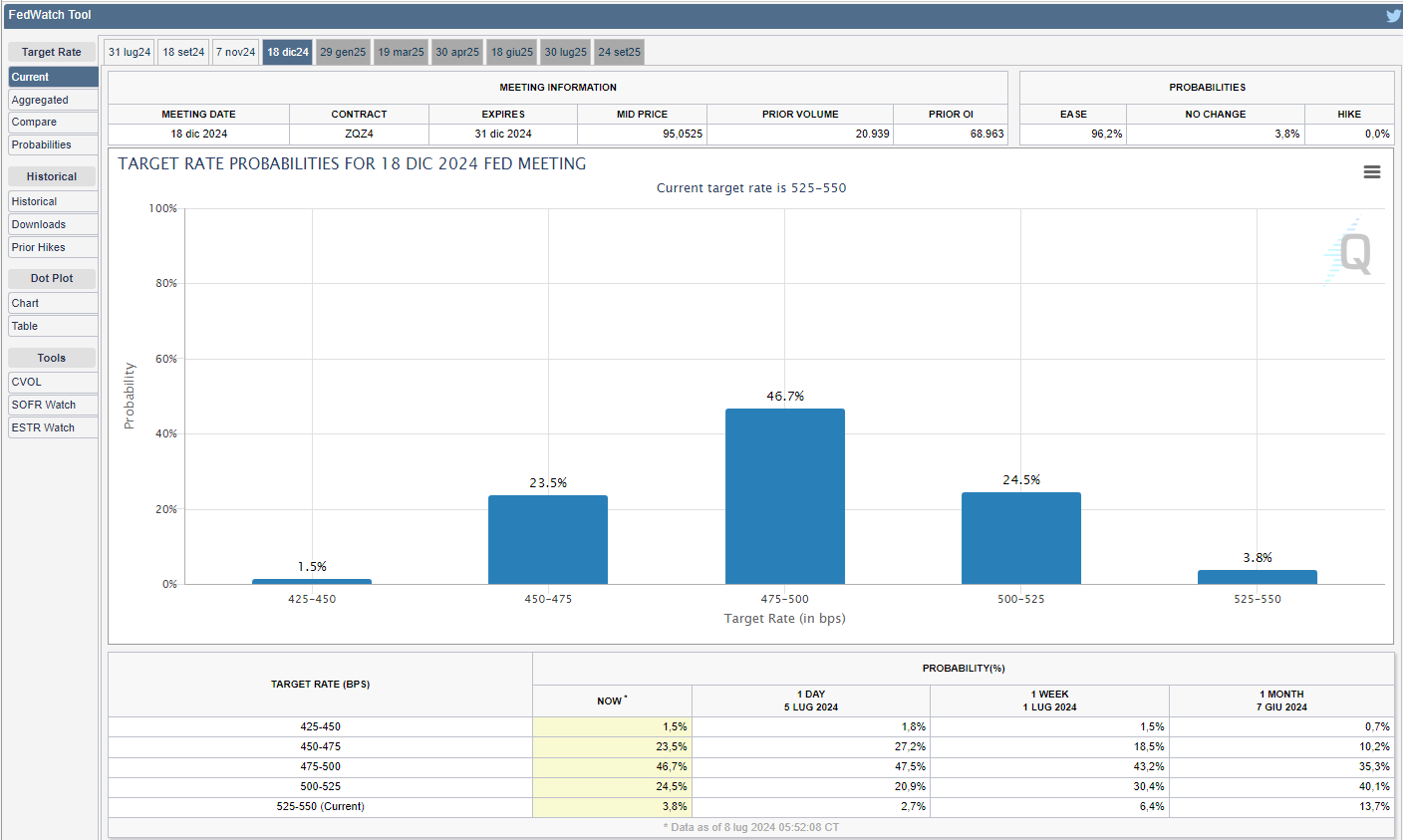This screenshot has height=840, width=1403.
Task: Click the 500-525 bar in chart
Action: click(x=1020, y=538)
